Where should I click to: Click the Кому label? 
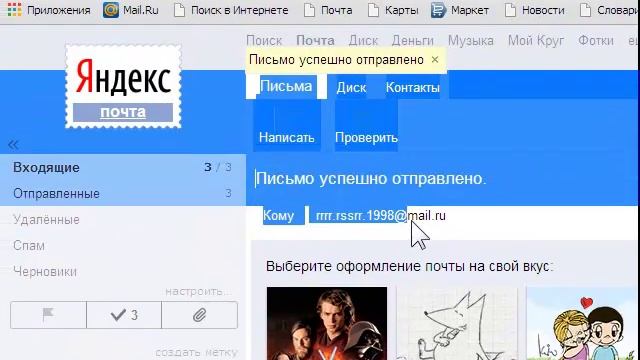(x=278, y=215)
